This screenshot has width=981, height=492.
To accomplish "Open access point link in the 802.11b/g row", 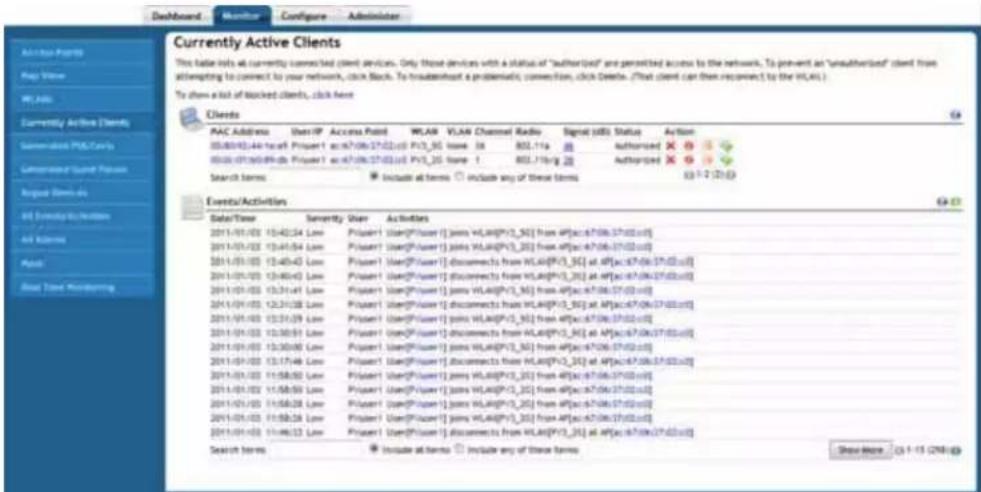I will [369, 160].
